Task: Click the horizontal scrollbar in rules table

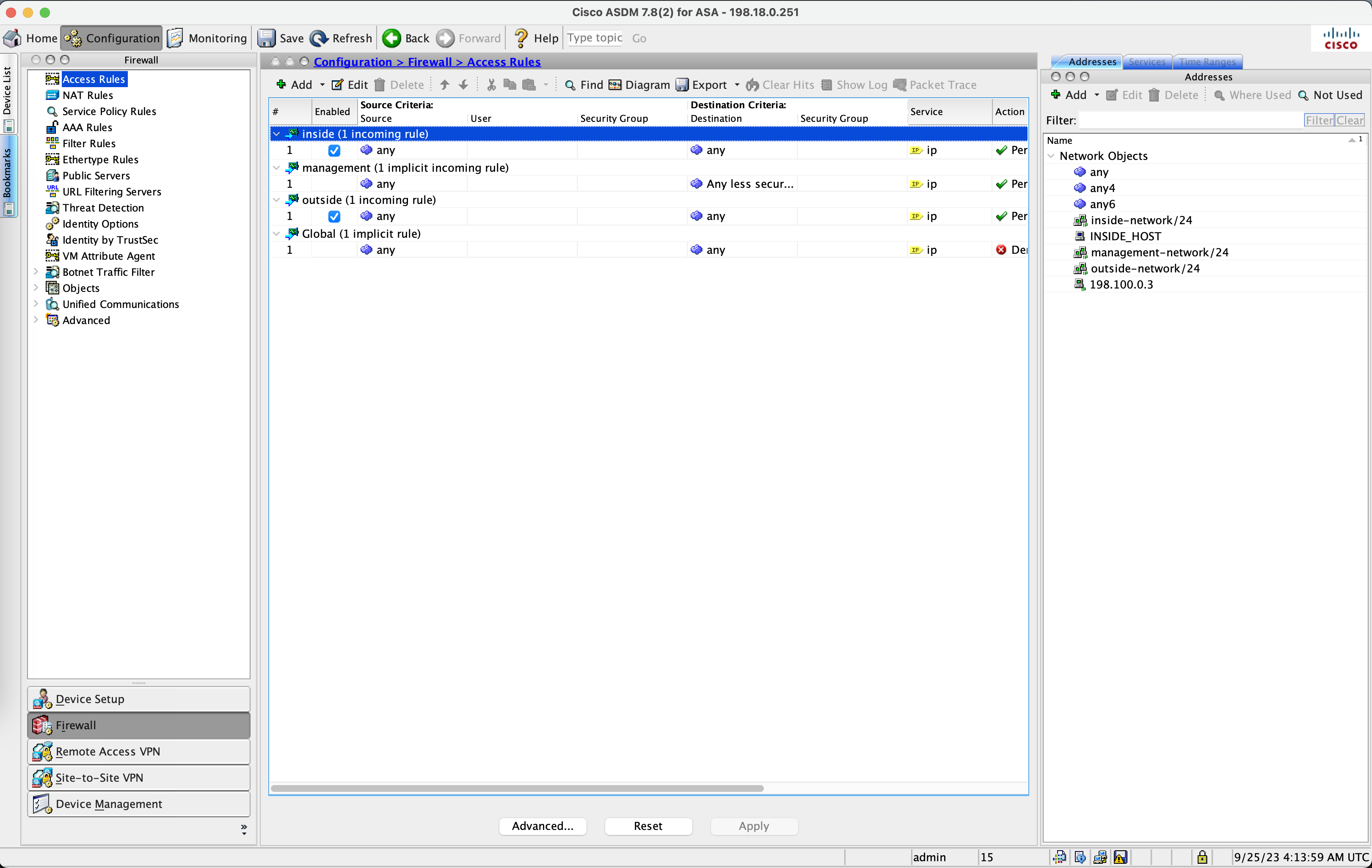Action: 517,788
